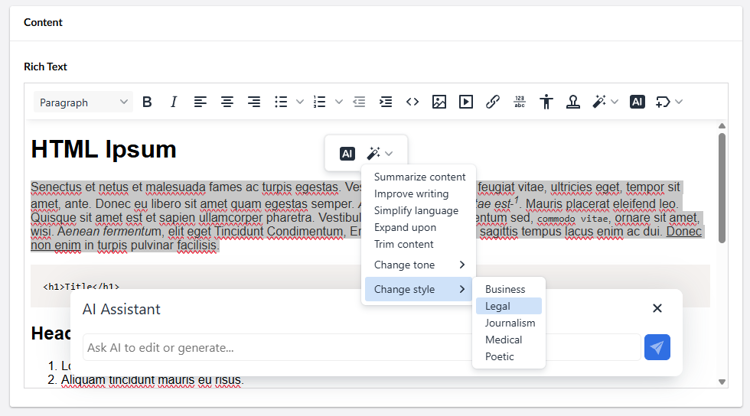Align text left
Screen dimensions: 750x416
click(x=200, y=102)
